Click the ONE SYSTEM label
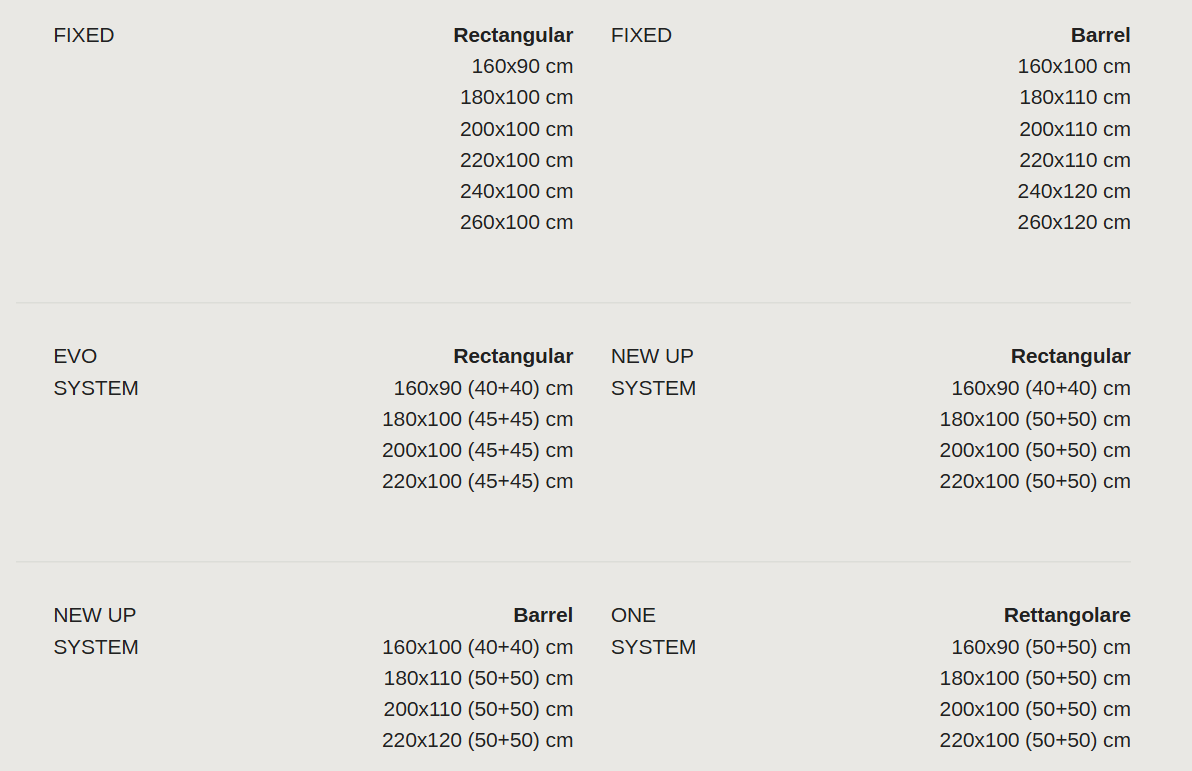Image resolution: width=1192 pixels, height=771 pixels. 653,630
